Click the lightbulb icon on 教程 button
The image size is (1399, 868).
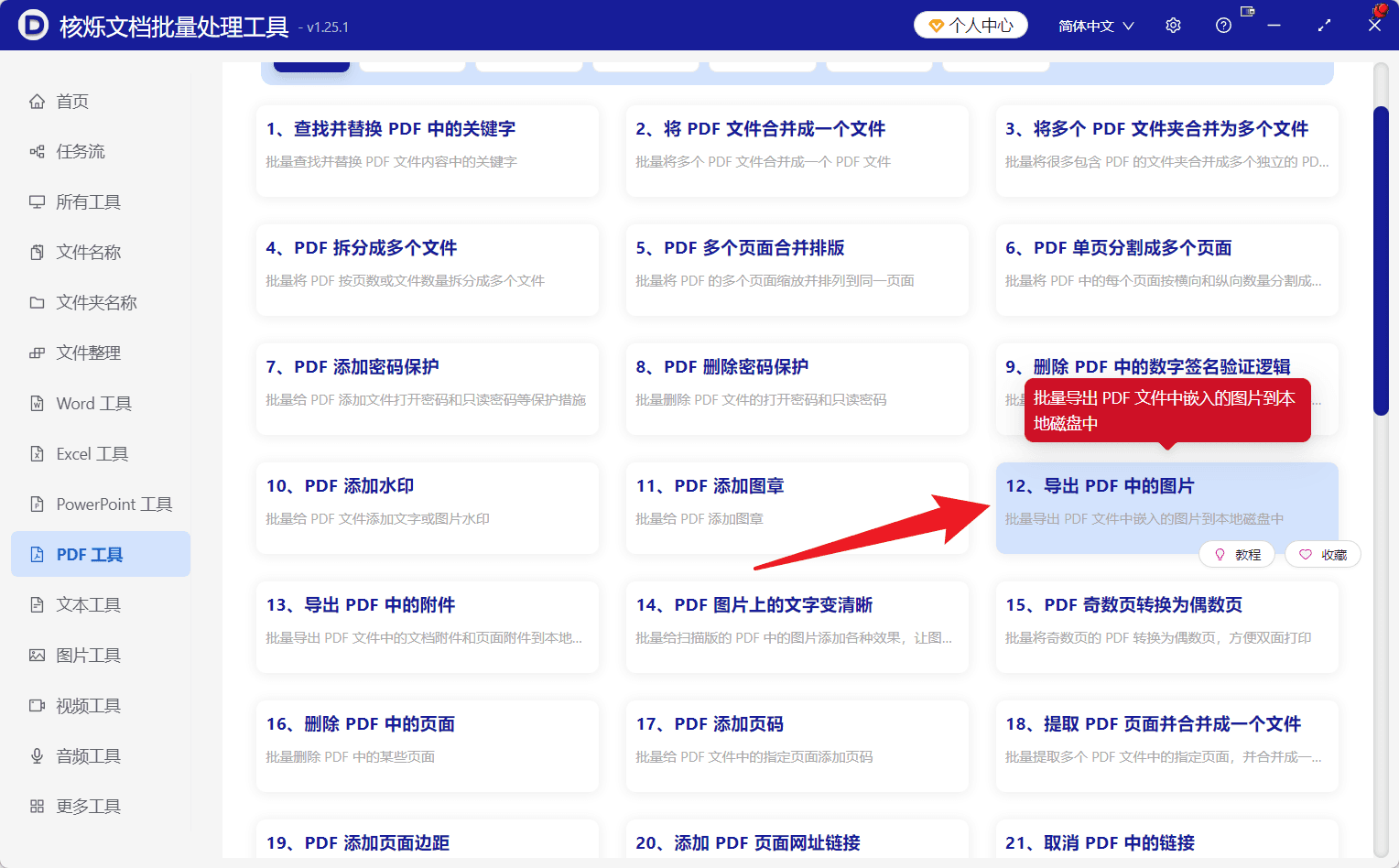click(1220, 555)
